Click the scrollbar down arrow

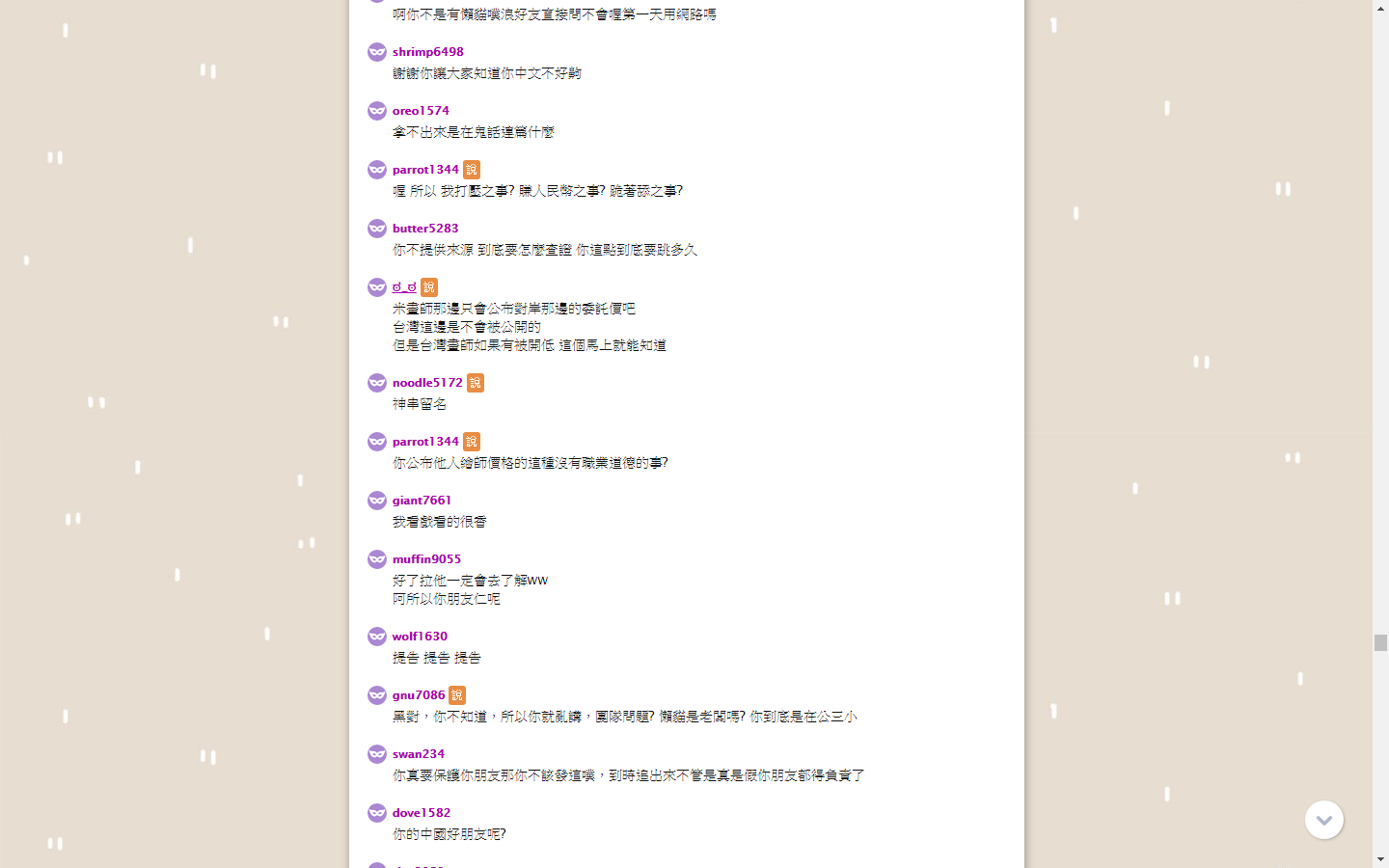tap(1380, 859)
